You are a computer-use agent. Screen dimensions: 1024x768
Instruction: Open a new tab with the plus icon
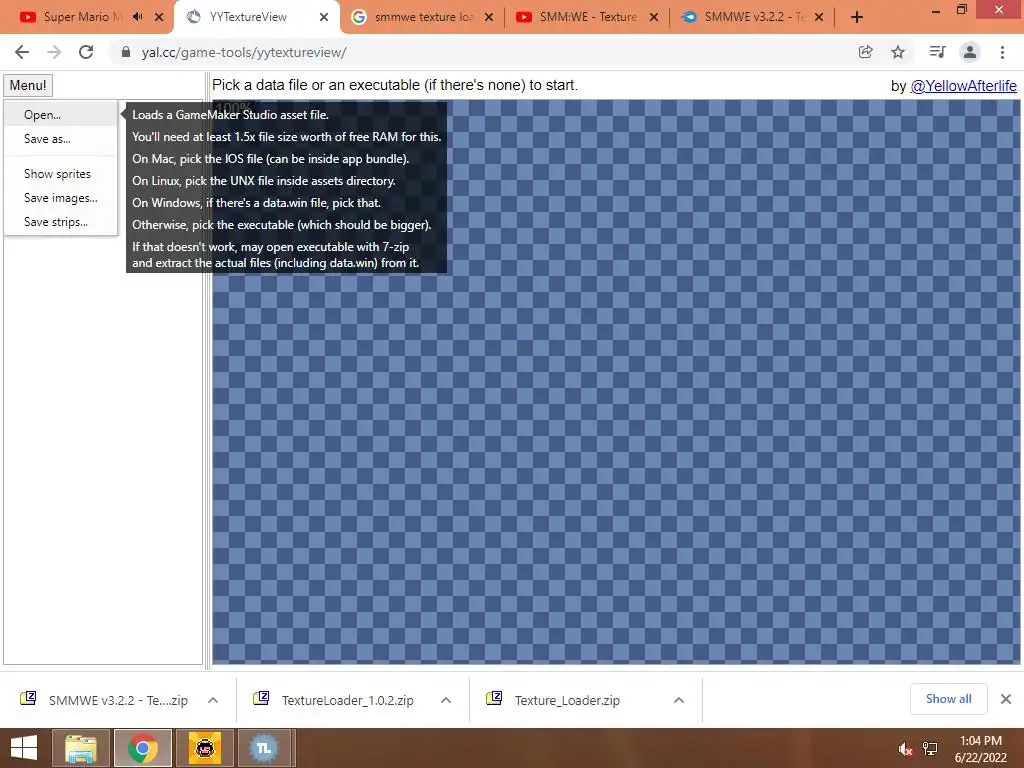point(857,17)
